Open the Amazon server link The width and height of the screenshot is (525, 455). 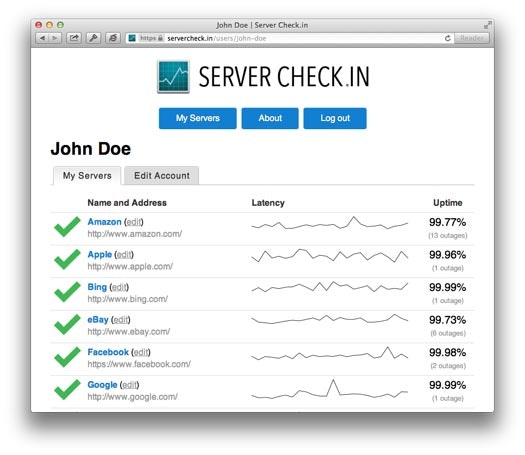click(104, 222)
